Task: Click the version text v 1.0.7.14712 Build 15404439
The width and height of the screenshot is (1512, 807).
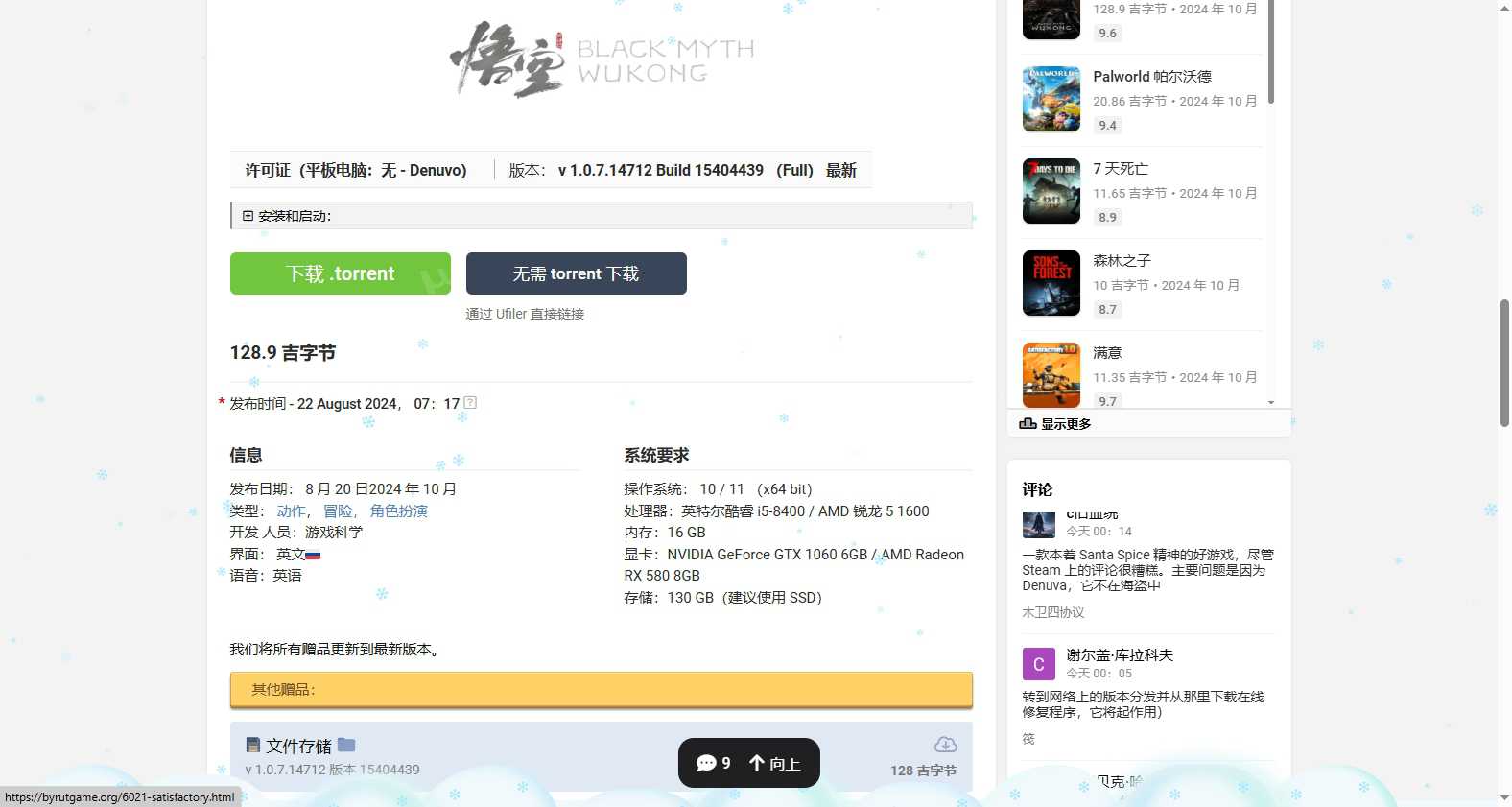Action: [x=661, y=170]
